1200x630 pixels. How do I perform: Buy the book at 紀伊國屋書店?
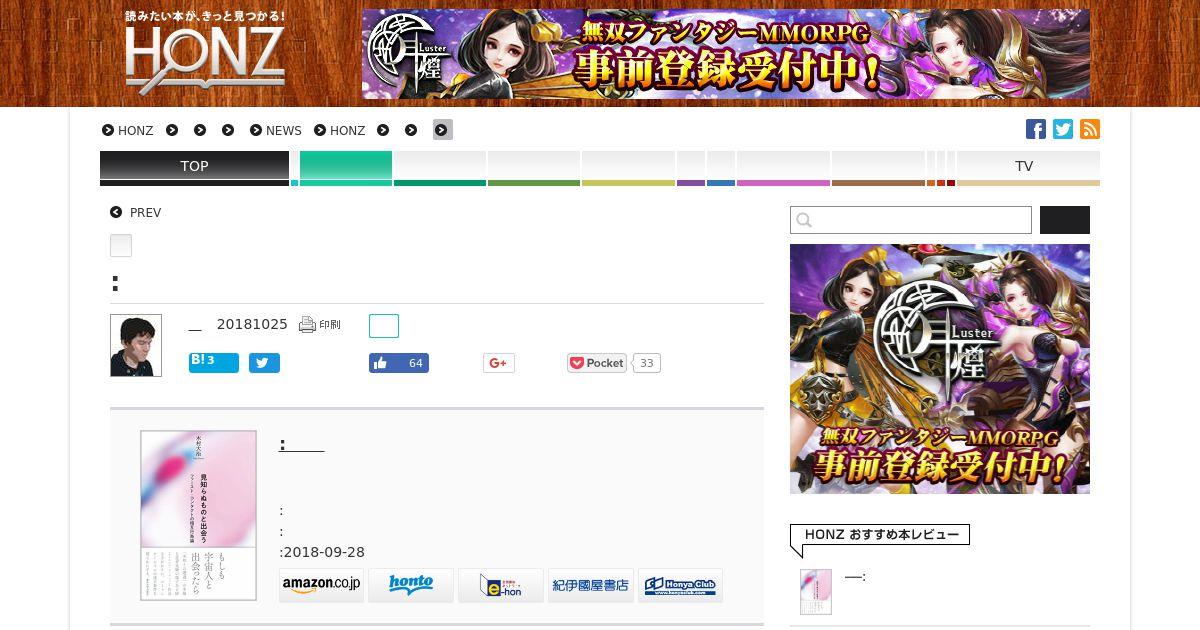tap(591, 585)
